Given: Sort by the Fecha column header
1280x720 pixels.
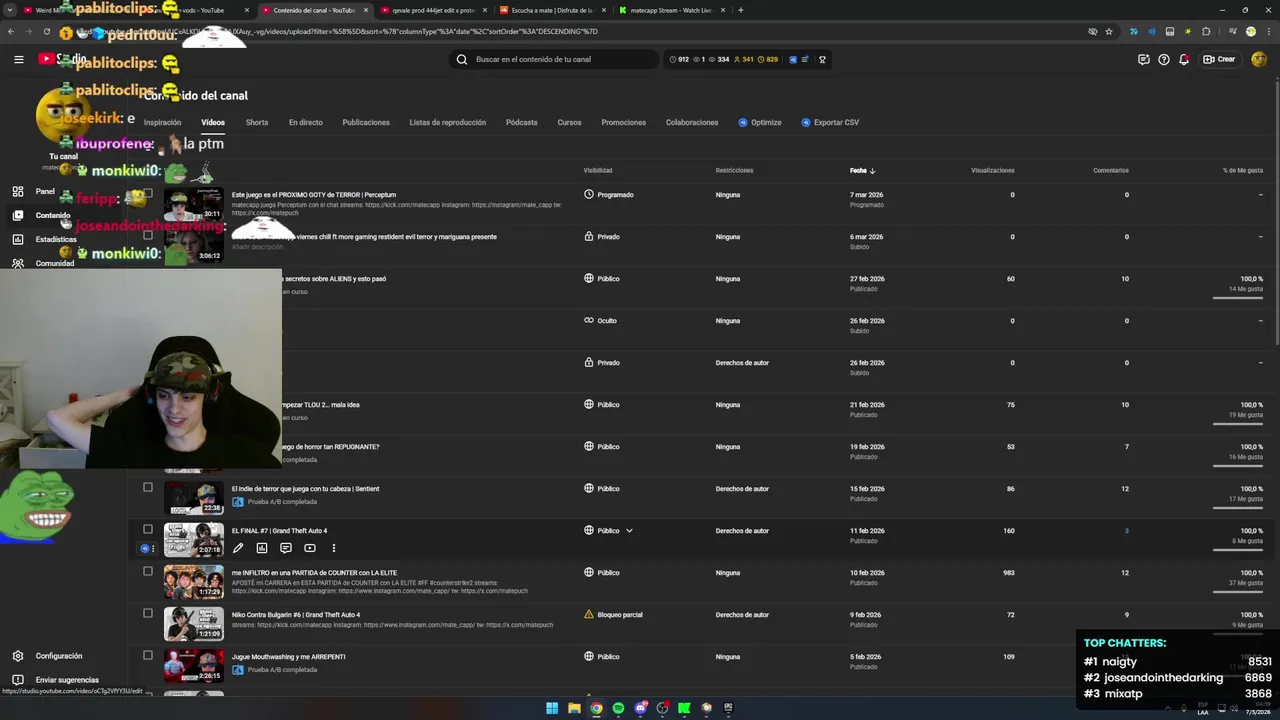Looking at the screenshot, I should pos(862,170).
